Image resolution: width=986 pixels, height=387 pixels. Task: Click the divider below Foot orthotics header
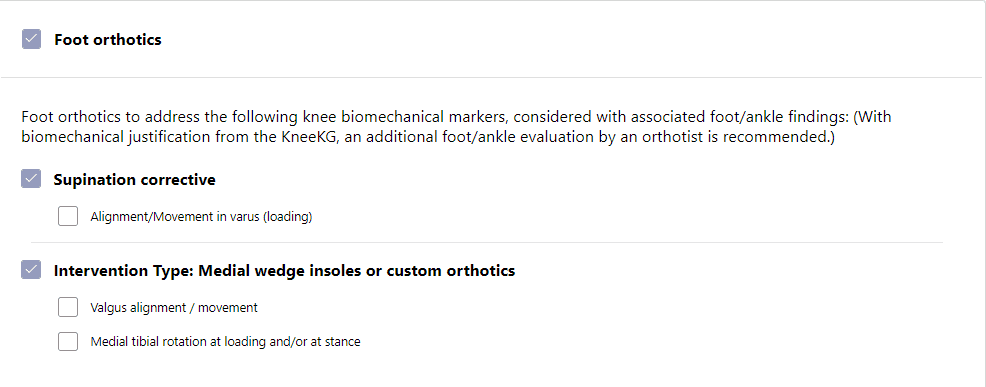tap(491, 78)
